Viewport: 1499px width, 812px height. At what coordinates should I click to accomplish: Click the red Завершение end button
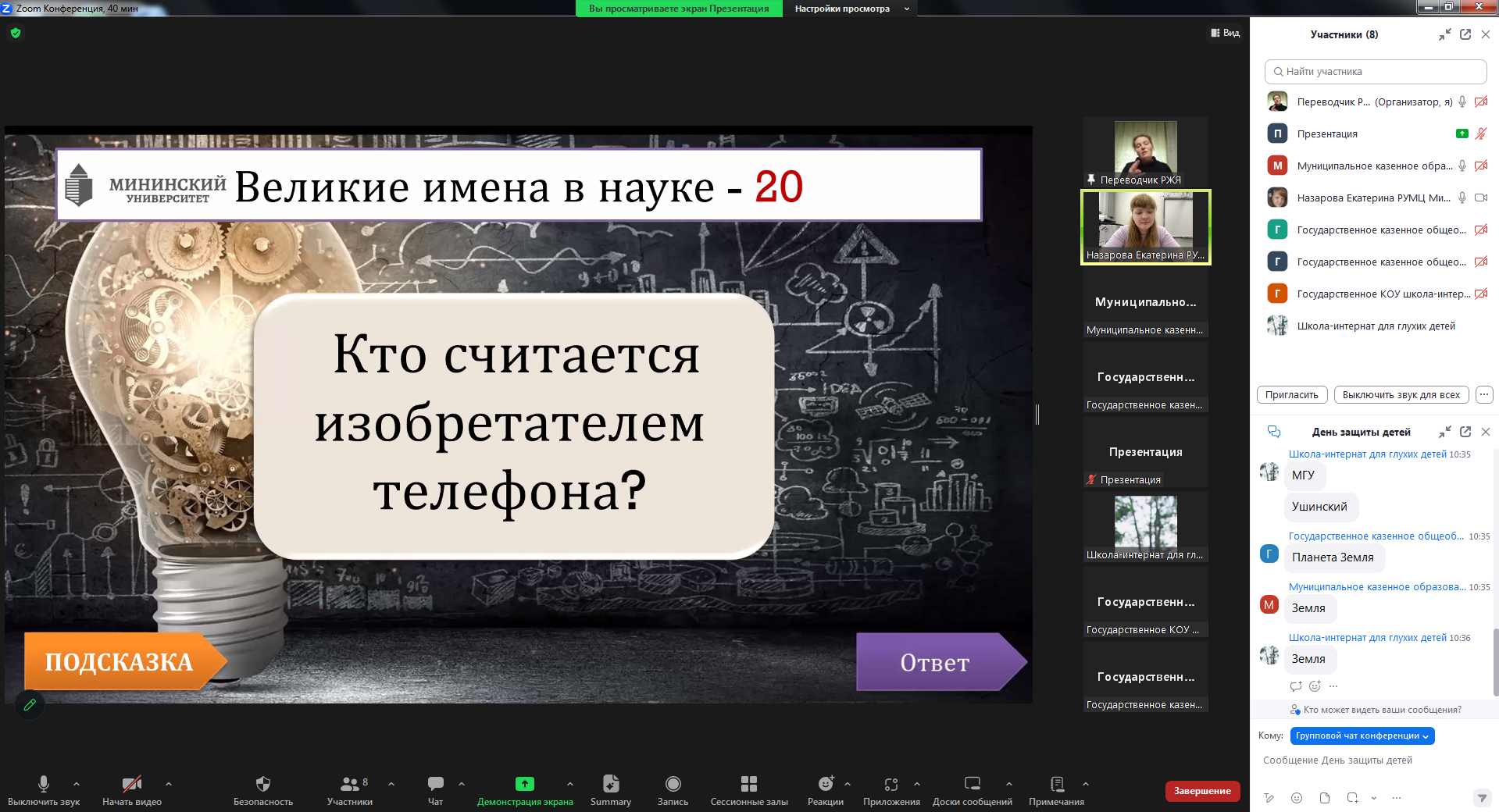[x=1202, y=791]
